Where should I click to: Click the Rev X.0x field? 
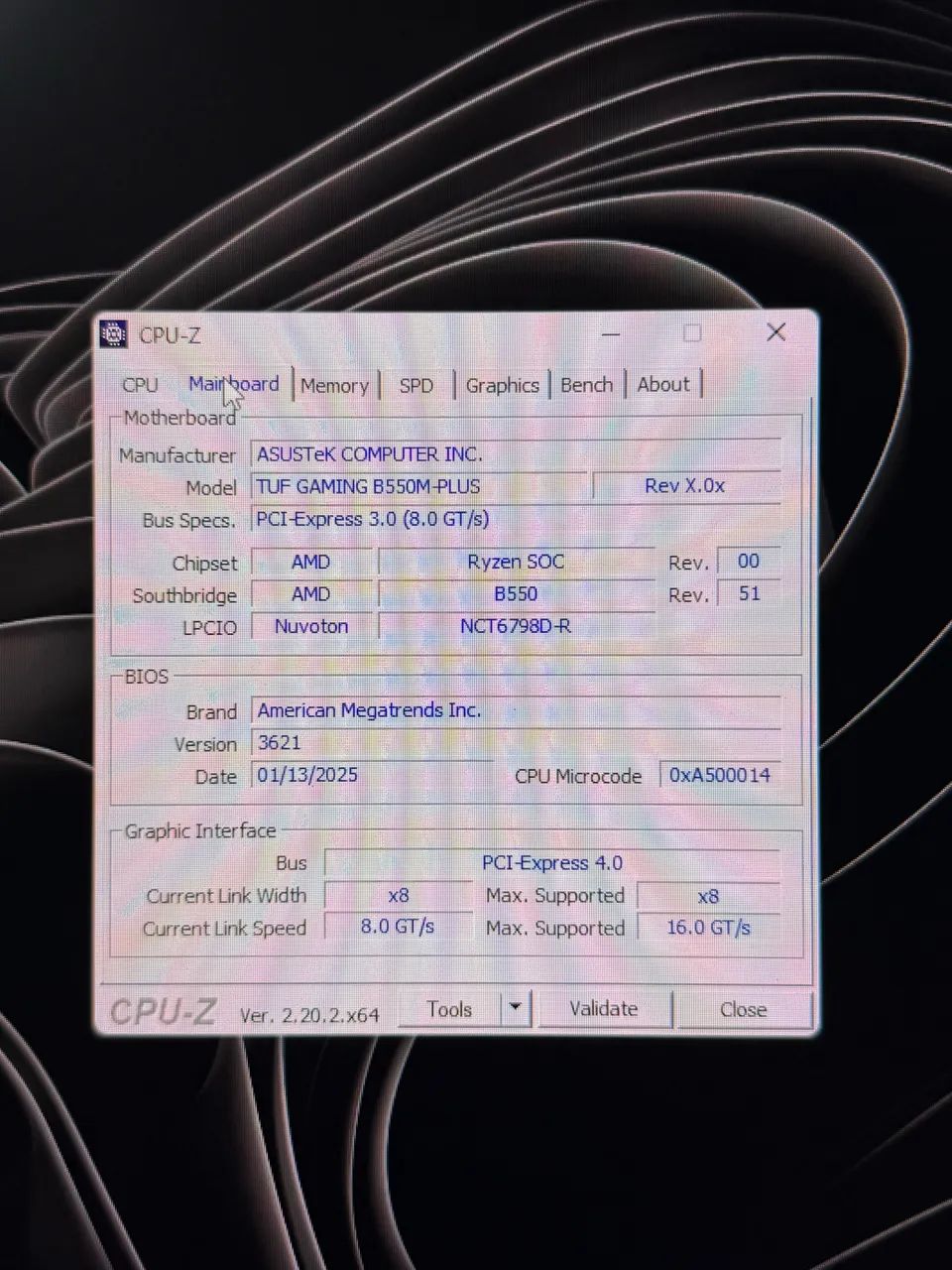click(x=685, y=486)
